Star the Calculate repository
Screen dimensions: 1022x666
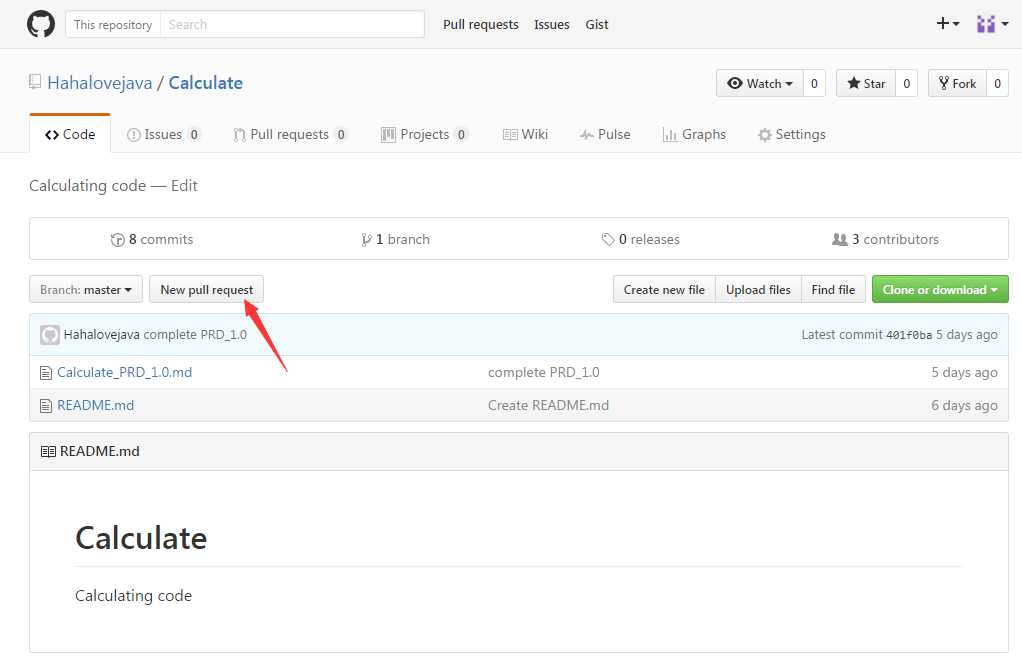[866, 83]
